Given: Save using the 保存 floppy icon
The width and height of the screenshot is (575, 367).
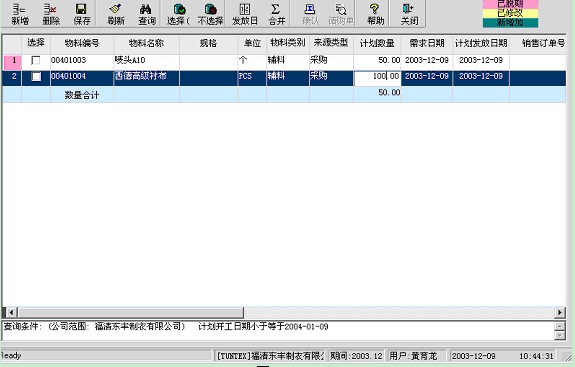Looking at the screenshot, I should pyautogui.click(x=82, y=14).
